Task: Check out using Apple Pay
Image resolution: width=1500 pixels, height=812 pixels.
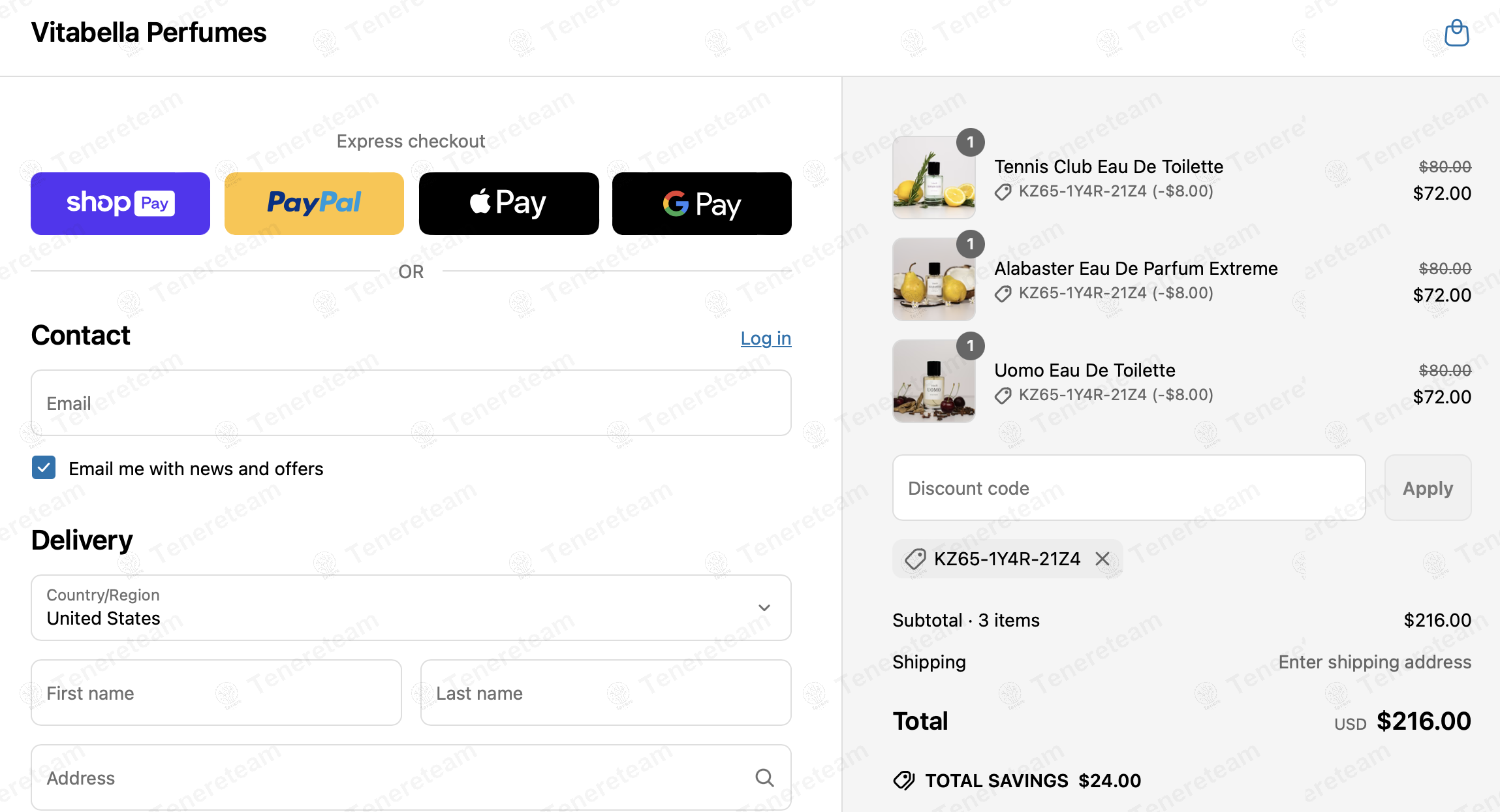Action: 508,204
